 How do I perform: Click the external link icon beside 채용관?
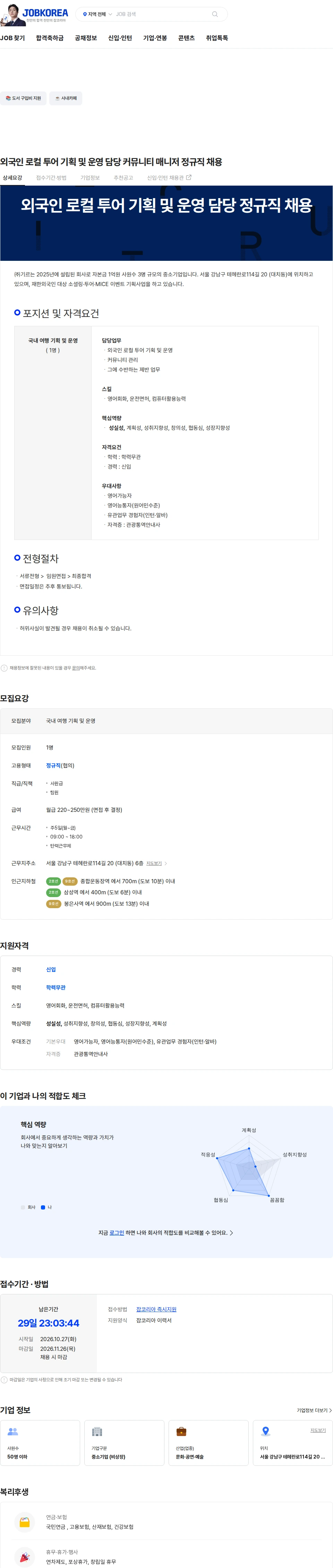click(x=188, y=178)
